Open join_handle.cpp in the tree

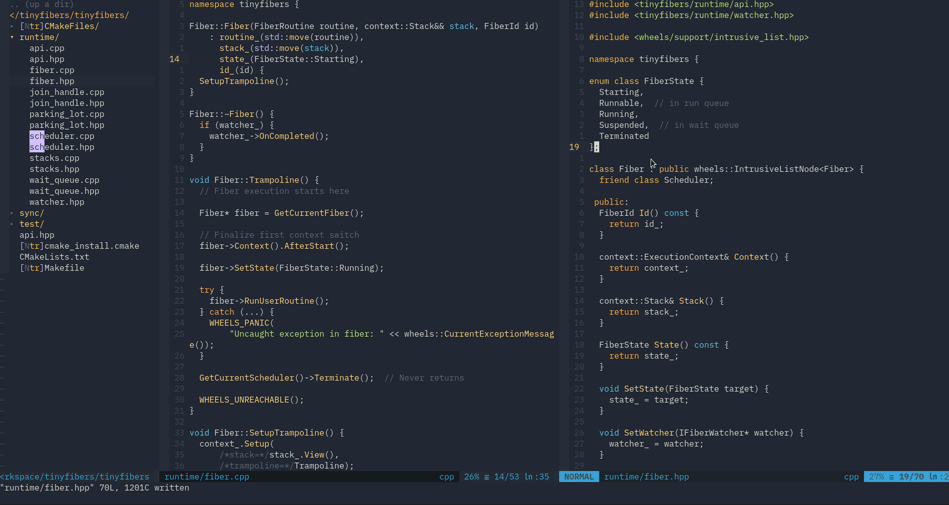coord(67,92)
